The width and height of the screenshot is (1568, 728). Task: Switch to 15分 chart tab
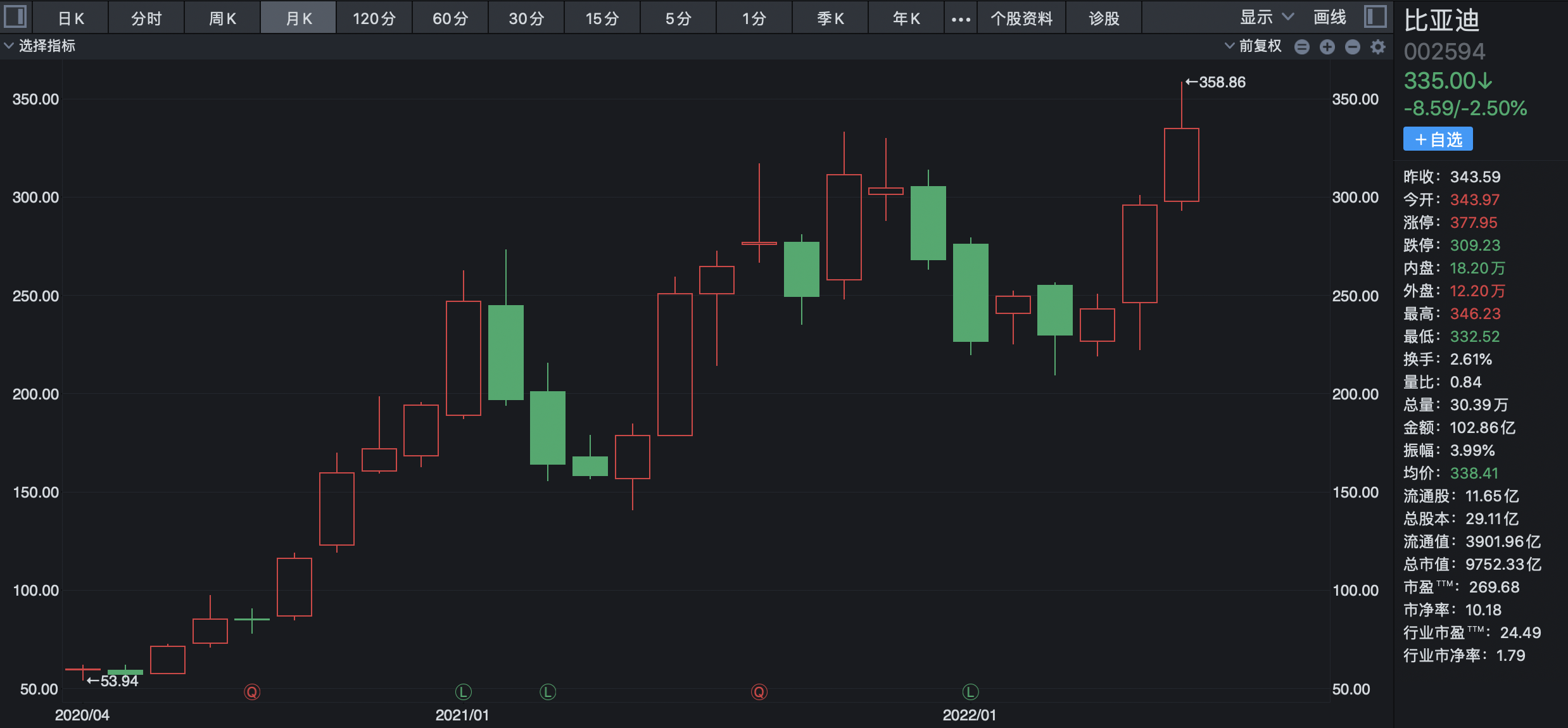pos(602,18)
